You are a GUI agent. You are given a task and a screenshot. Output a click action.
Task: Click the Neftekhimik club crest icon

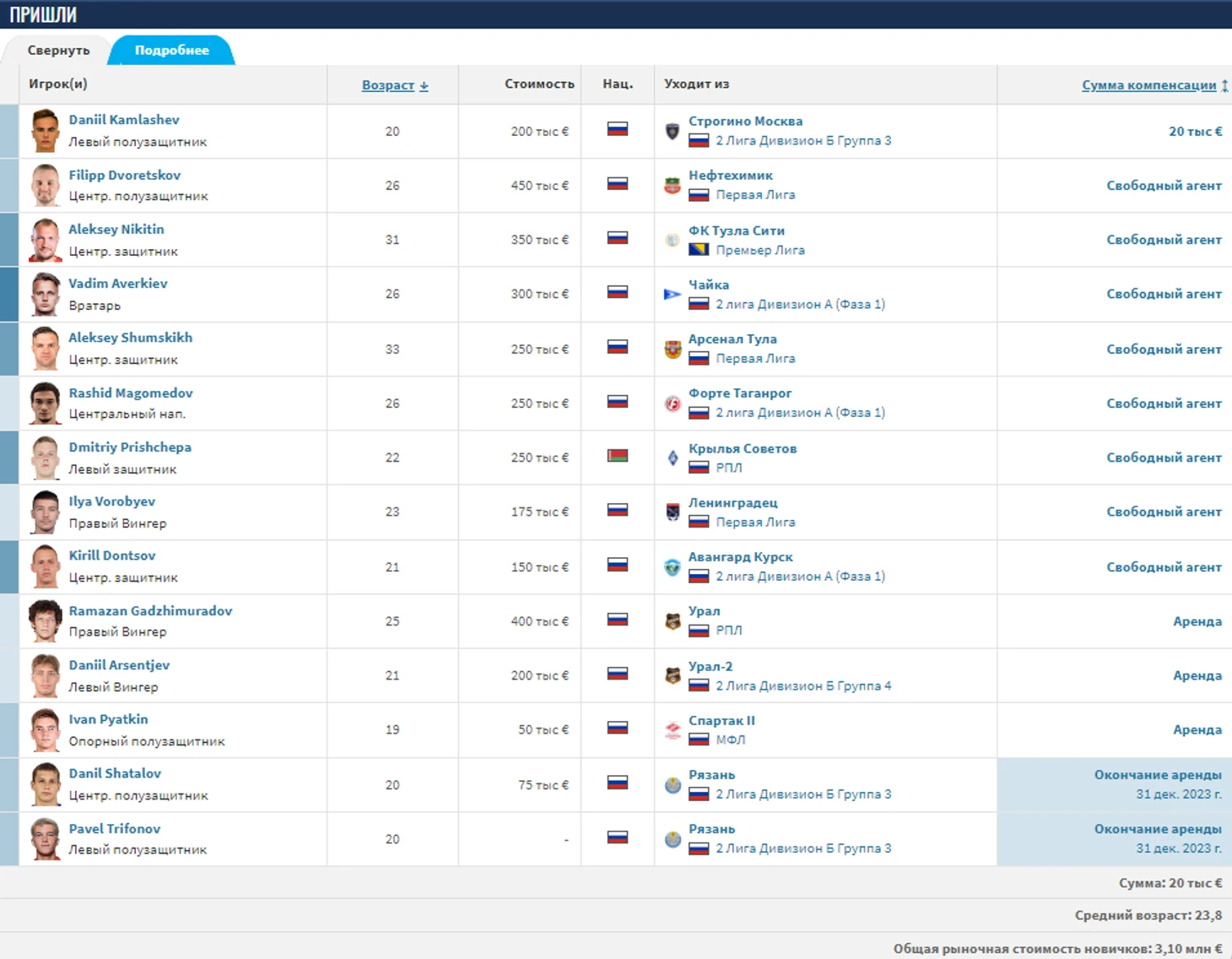[x=673, y=186]
